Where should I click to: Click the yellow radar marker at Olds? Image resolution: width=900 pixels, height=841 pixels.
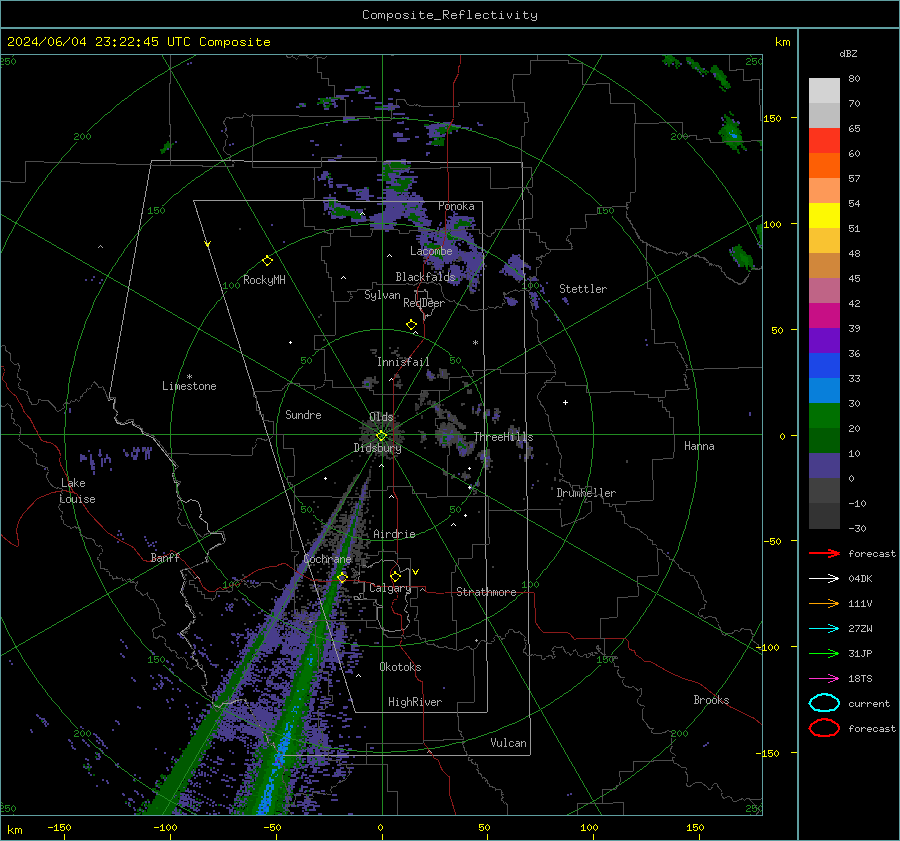coord(381,436)
